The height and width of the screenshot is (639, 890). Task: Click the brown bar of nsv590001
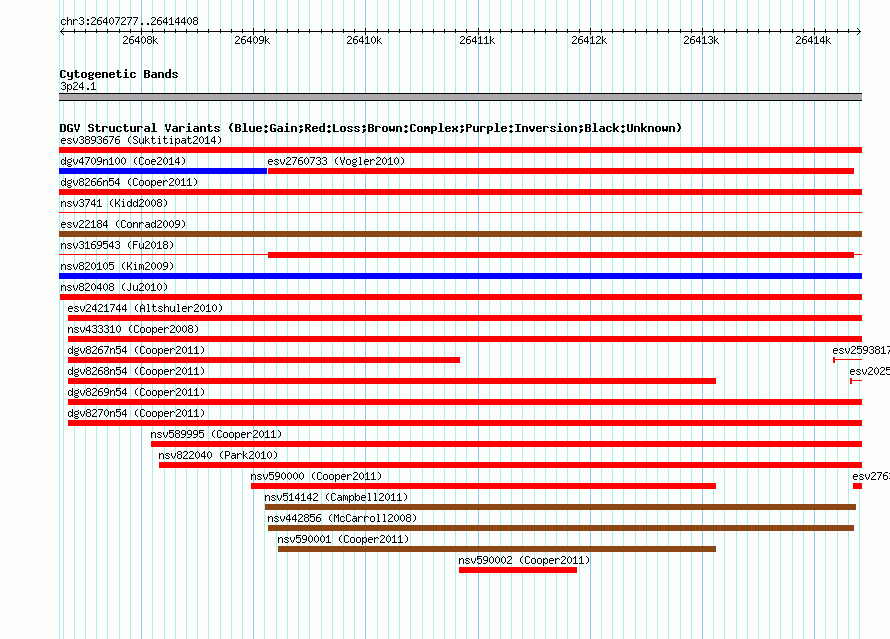[x=497, y=549]
